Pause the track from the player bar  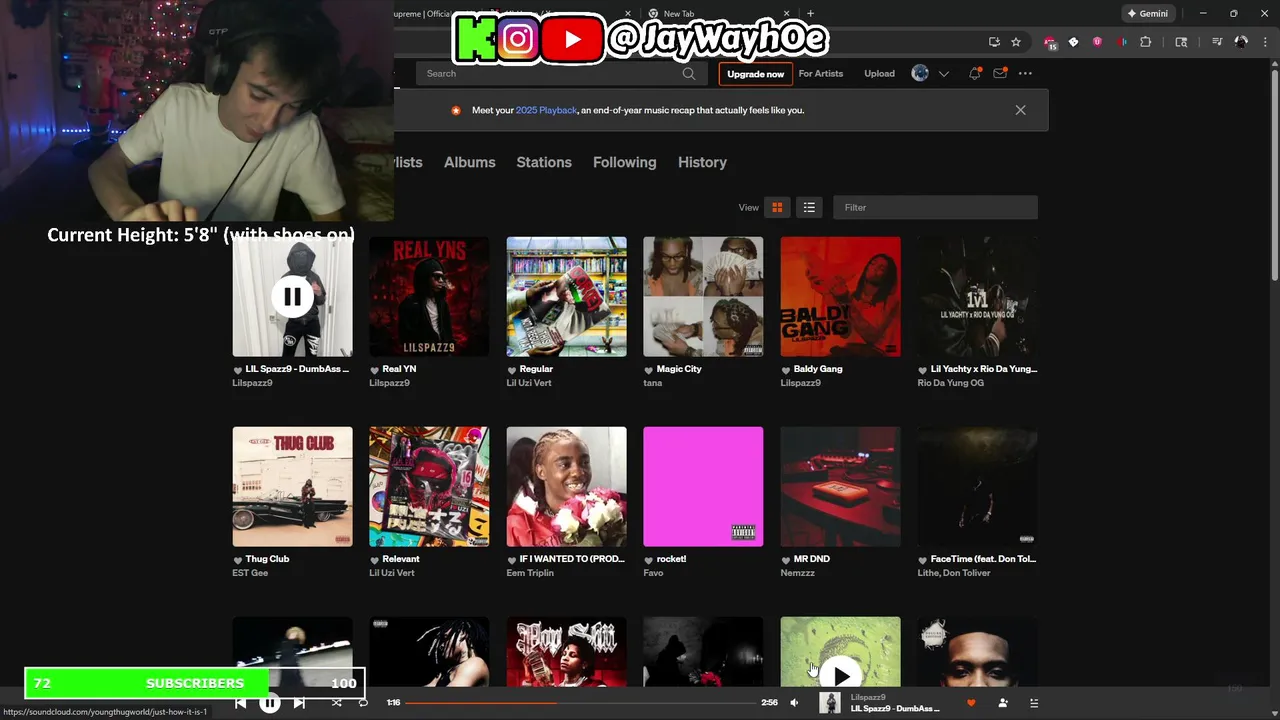click(270, 703)
